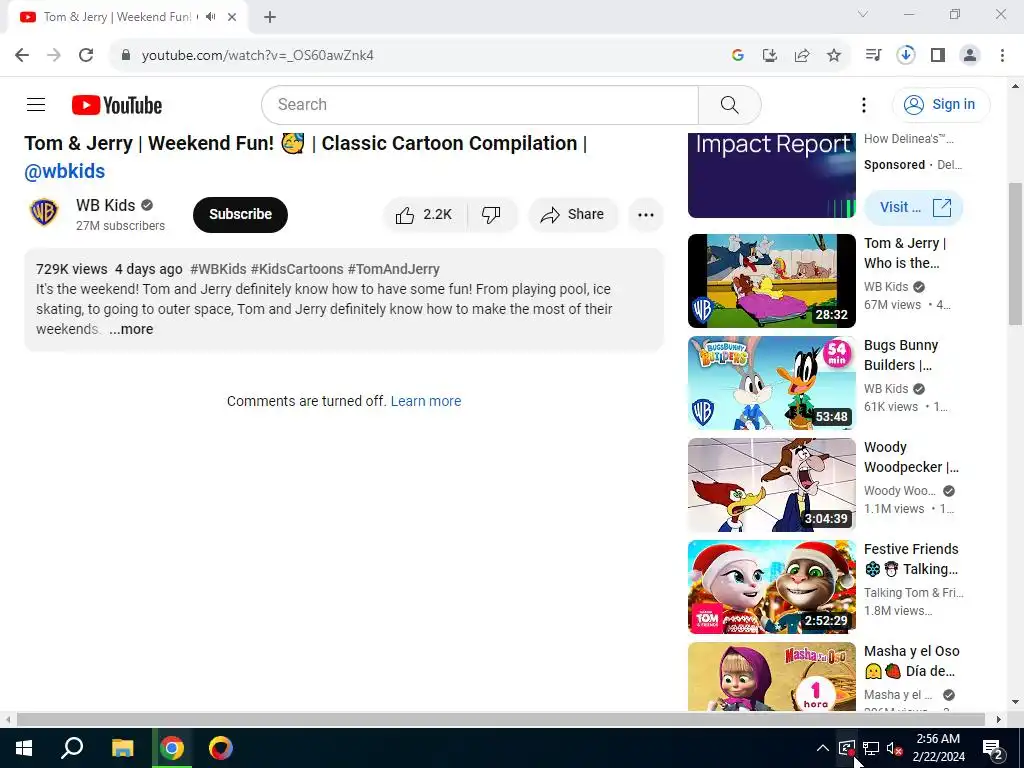Open the Chrome profile avatar
This screenshot has width=1024, height=768.
click(970, 55)
